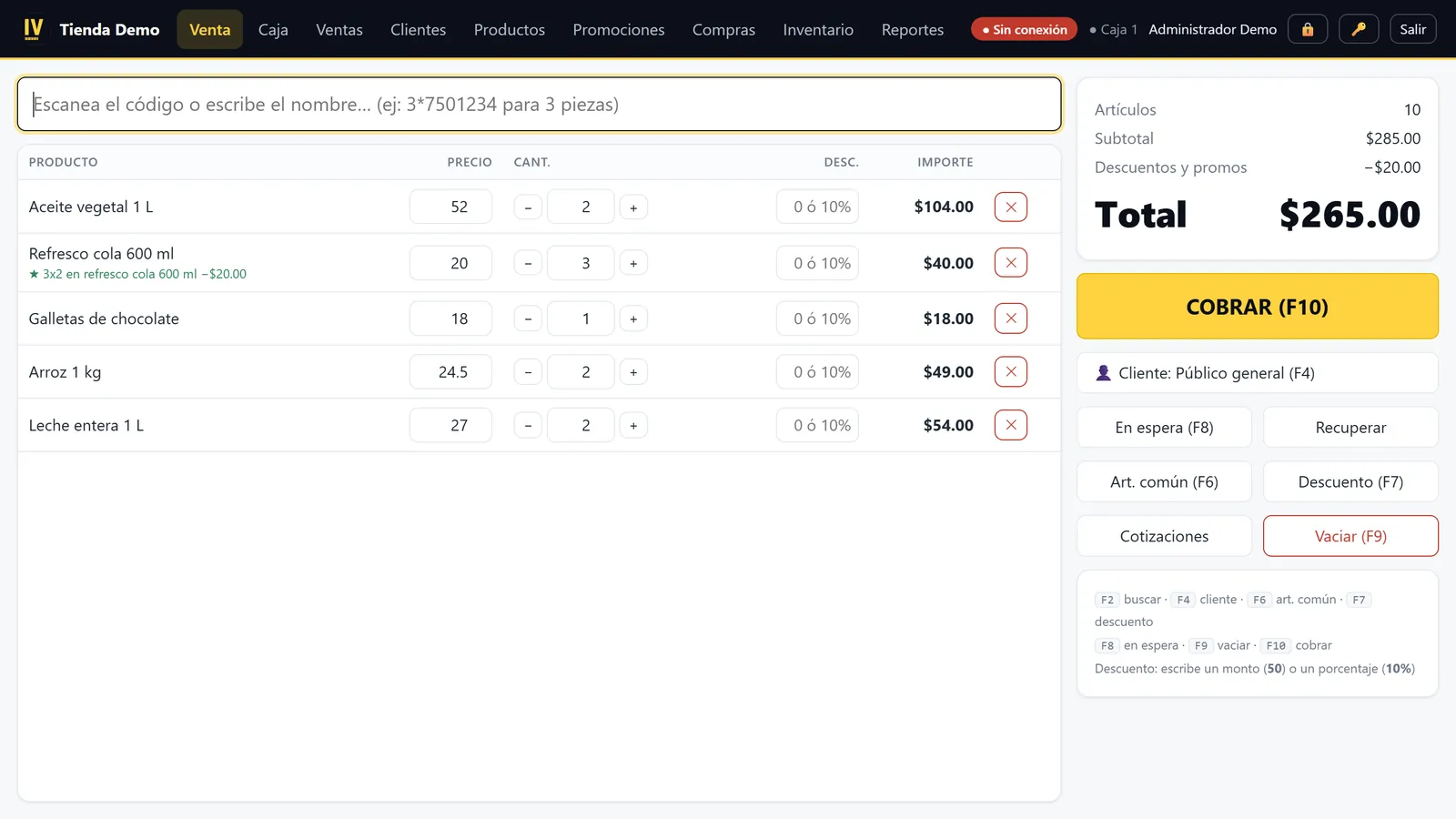Open Cotizaciones
Image resolution: width=1456 pixels, height=819 pixels.
pos(1165,536)
